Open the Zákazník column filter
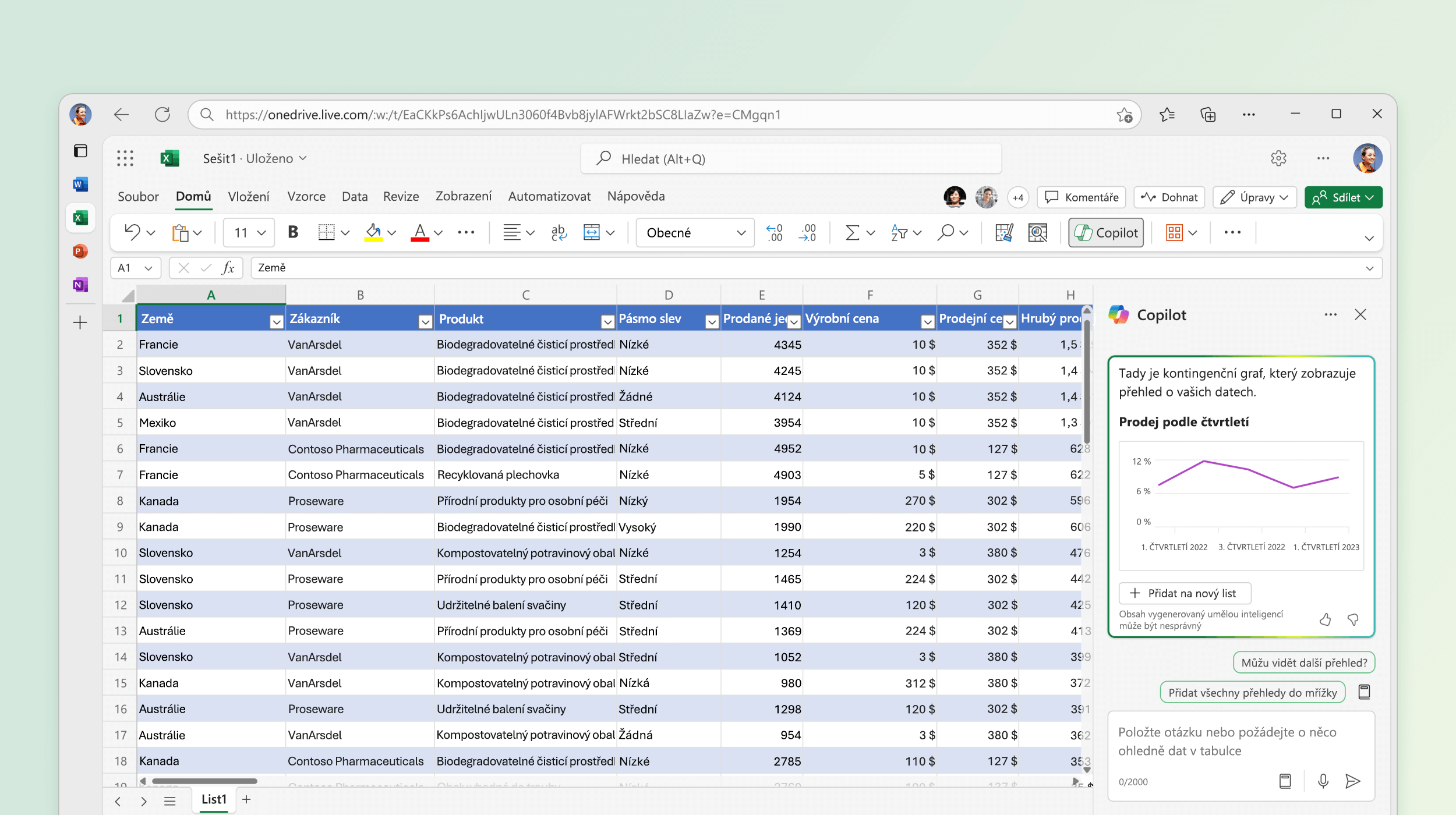Screen dimensions: 1456x815 426,321
